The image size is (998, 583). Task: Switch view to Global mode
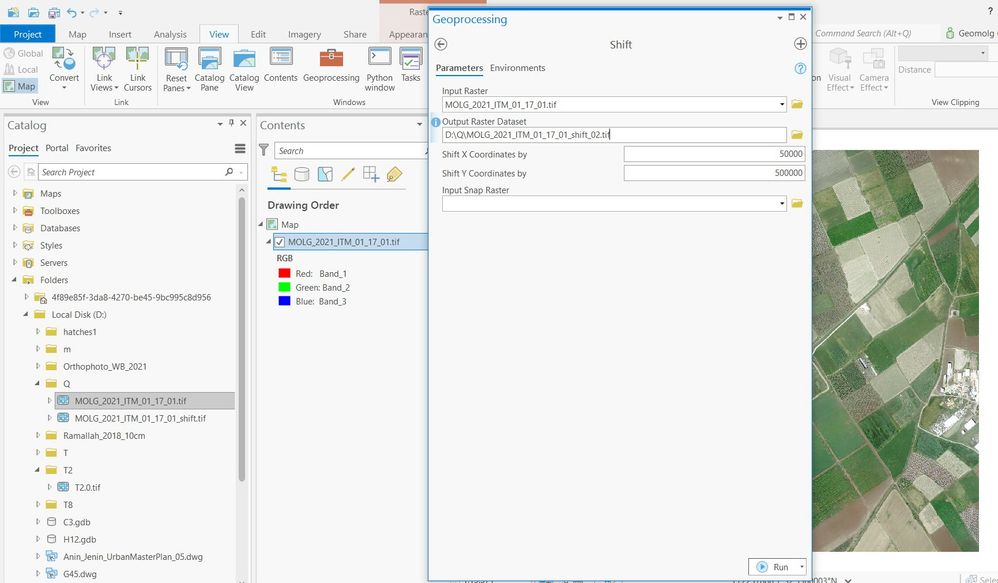[23, 53]
